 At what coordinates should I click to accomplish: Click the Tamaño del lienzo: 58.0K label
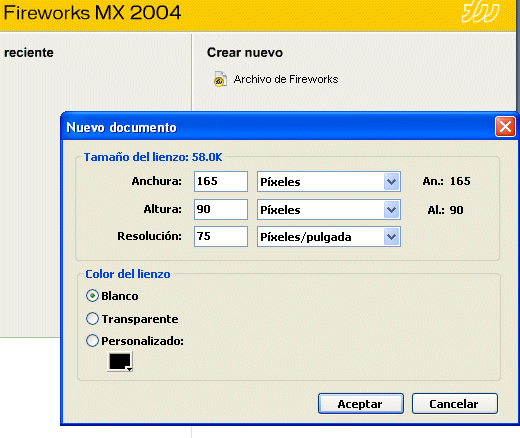click(153, 157)
